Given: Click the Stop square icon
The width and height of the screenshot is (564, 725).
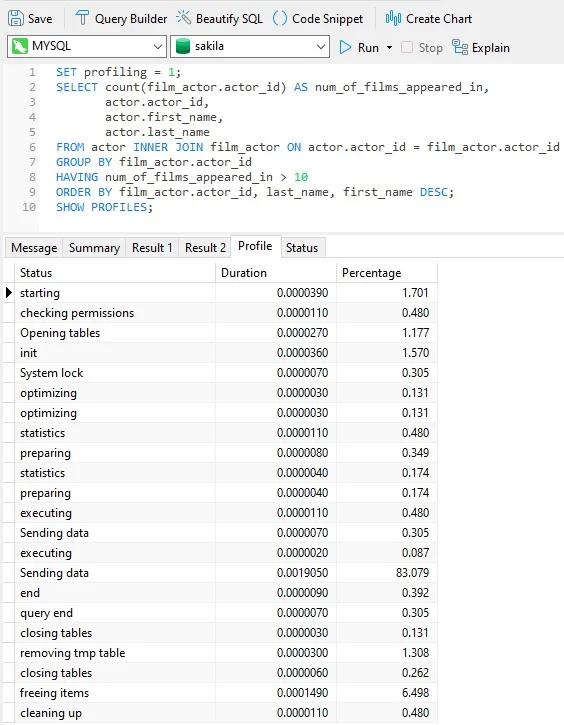Looking at the screenshot, I should [x=407, y=47].
